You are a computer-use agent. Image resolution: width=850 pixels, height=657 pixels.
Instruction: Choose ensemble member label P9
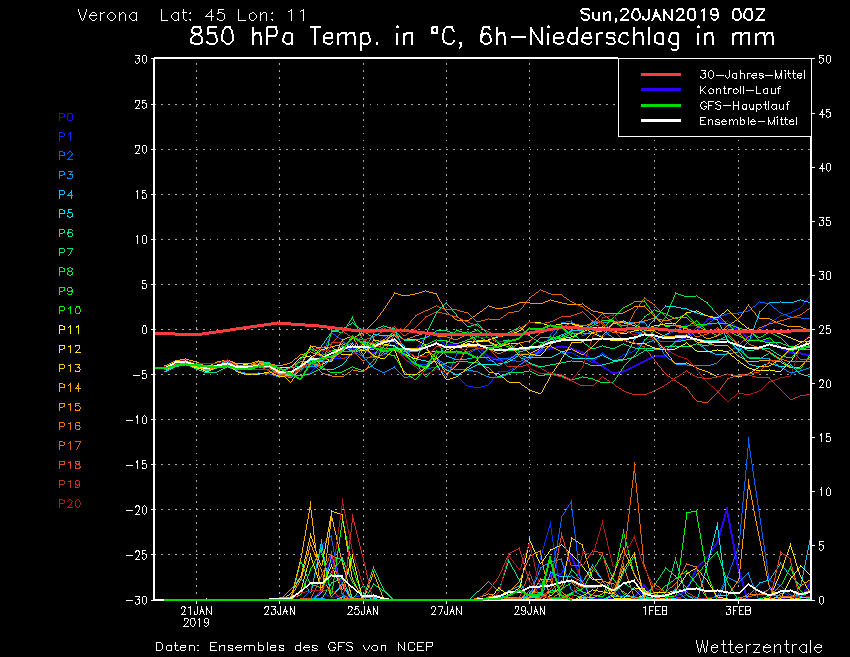[x=66, y=291]
